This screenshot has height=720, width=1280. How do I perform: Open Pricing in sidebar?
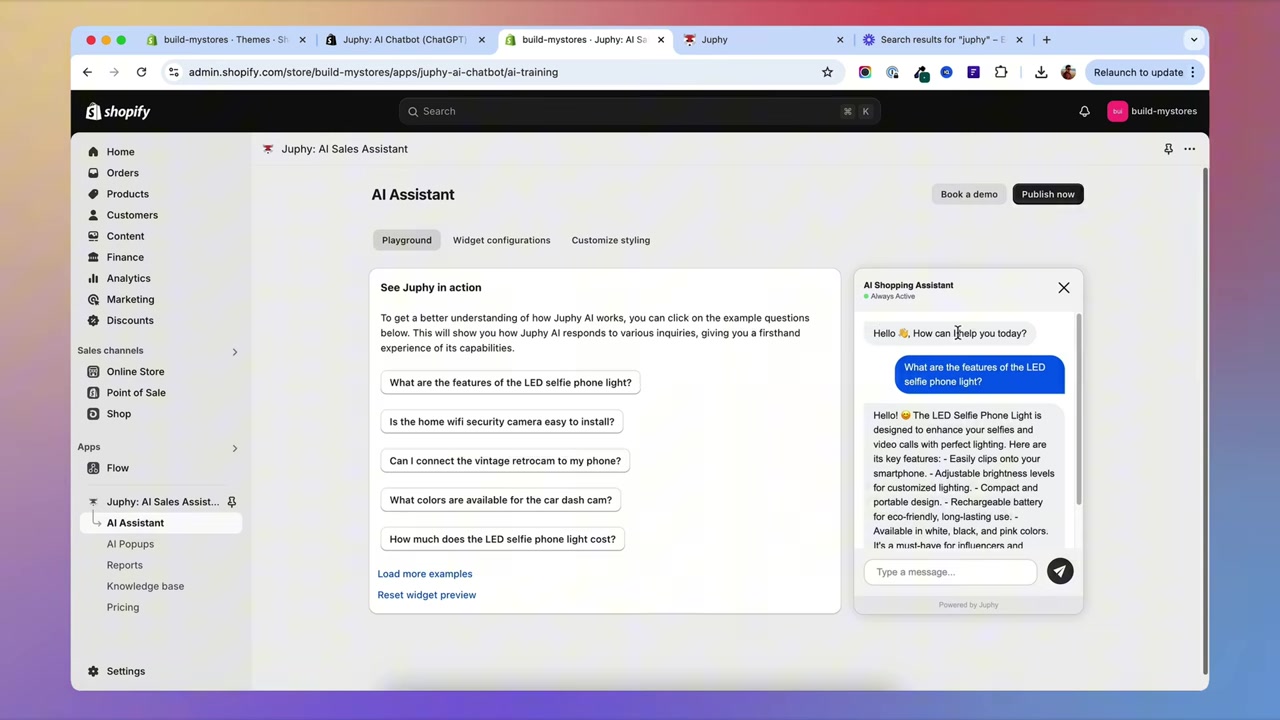(123, 607)
